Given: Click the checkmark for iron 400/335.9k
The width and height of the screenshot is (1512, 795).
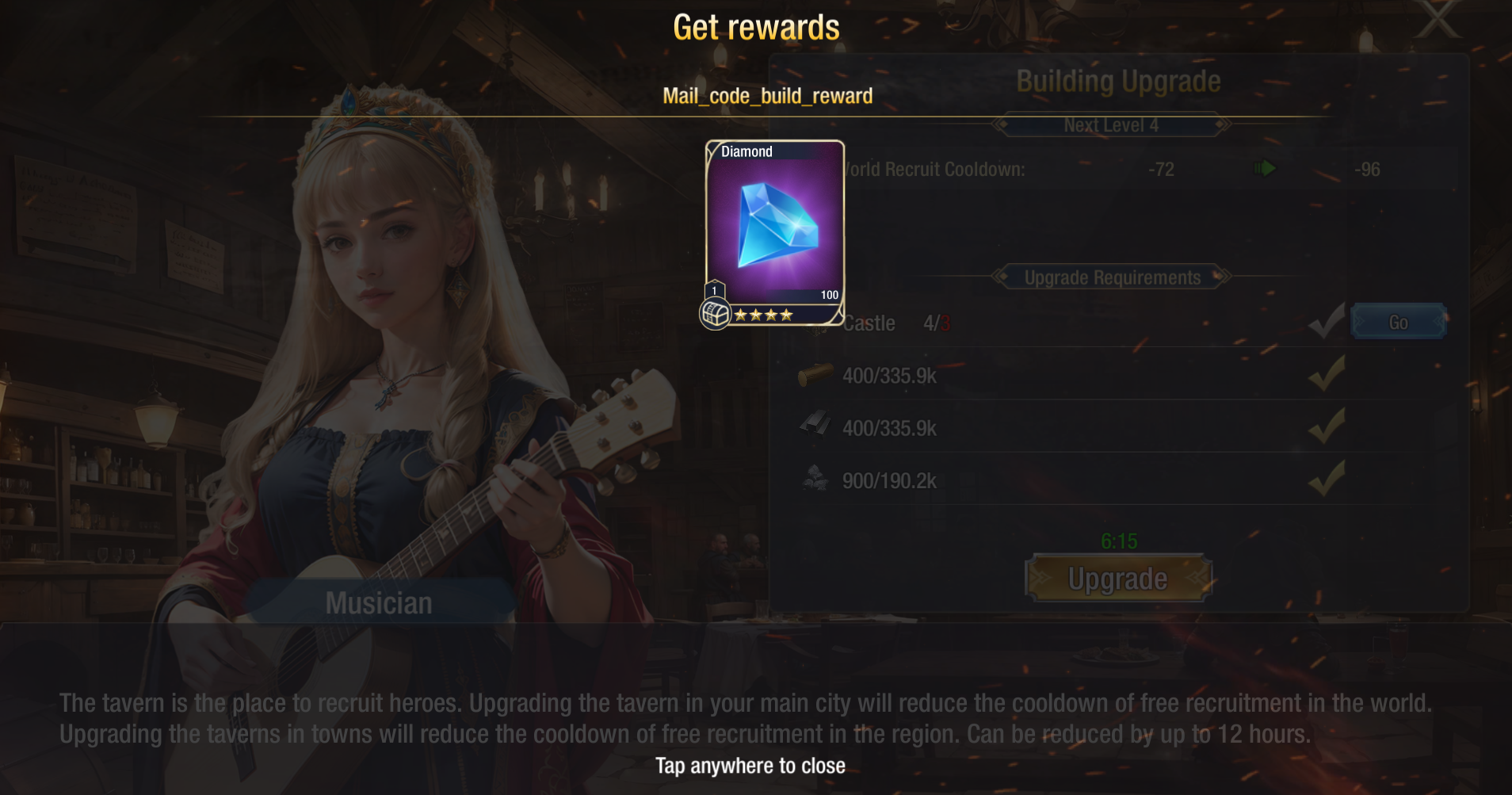Looking at the screenshot, I should 1326,426.
